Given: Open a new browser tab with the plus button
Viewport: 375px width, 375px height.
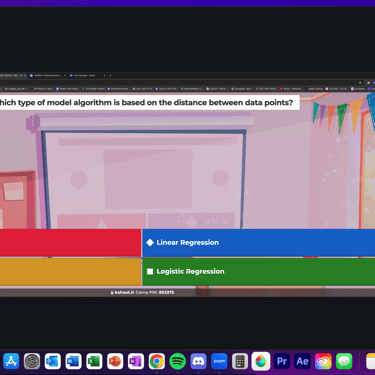Looking at the screenshot, I should pyautogui.click(x=111, y=76).
